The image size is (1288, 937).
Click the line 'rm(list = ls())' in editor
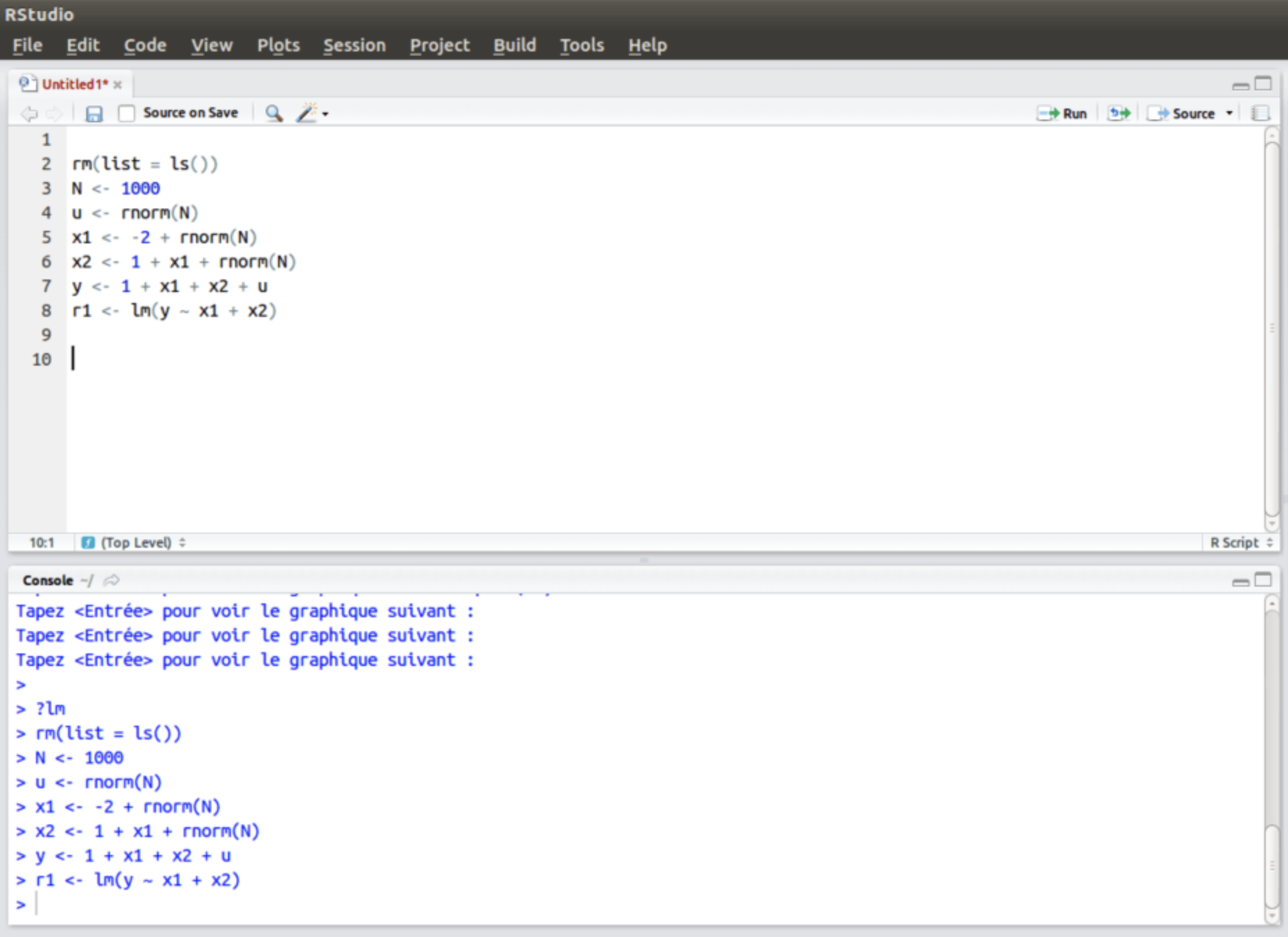tap(145, 164)
